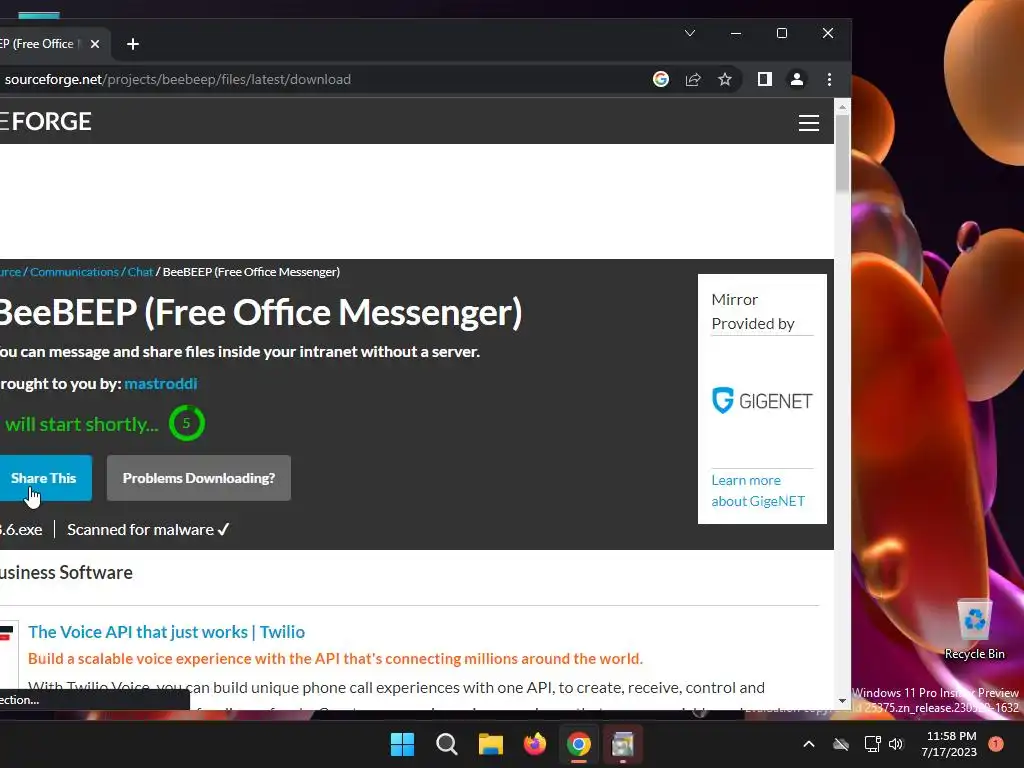Open the Chrome three-dot menu
Screen dimensions: 1024x768
[829, 79]
